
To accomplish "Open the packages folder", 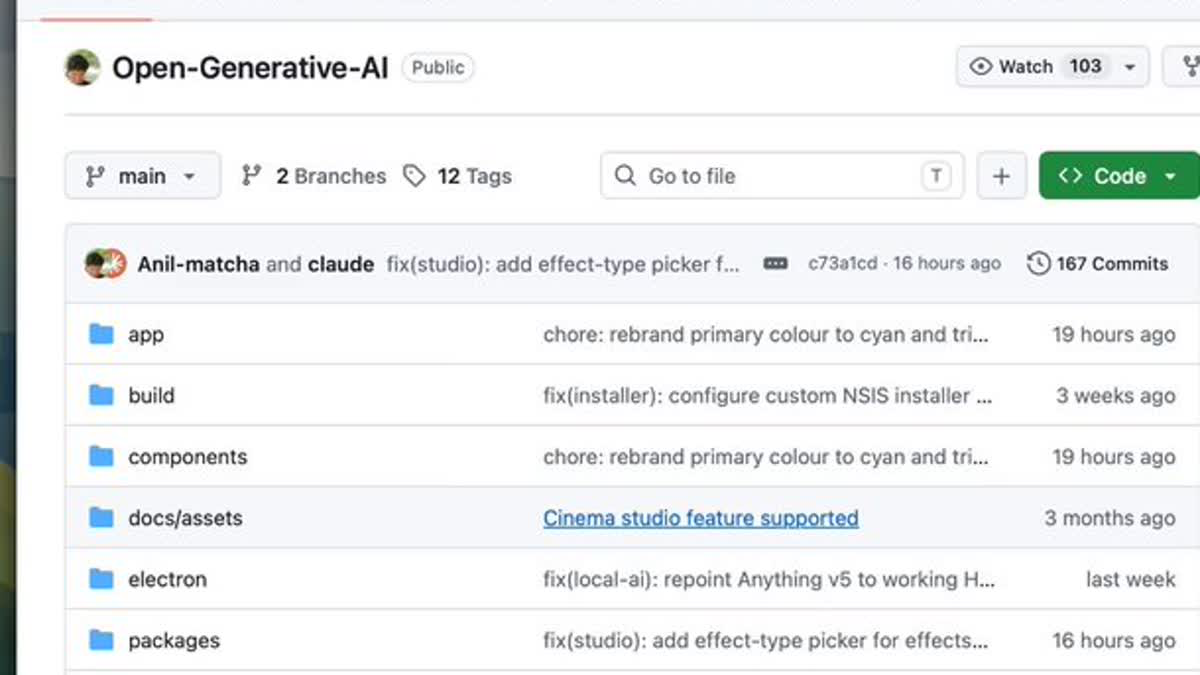I will [x=173, y=640].
